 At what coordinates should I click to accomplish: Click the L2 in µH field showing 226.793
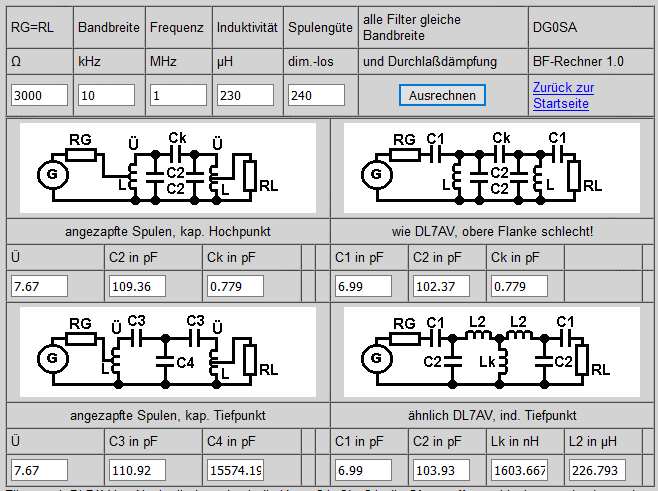pyautogui.click(x=598, y=470)
